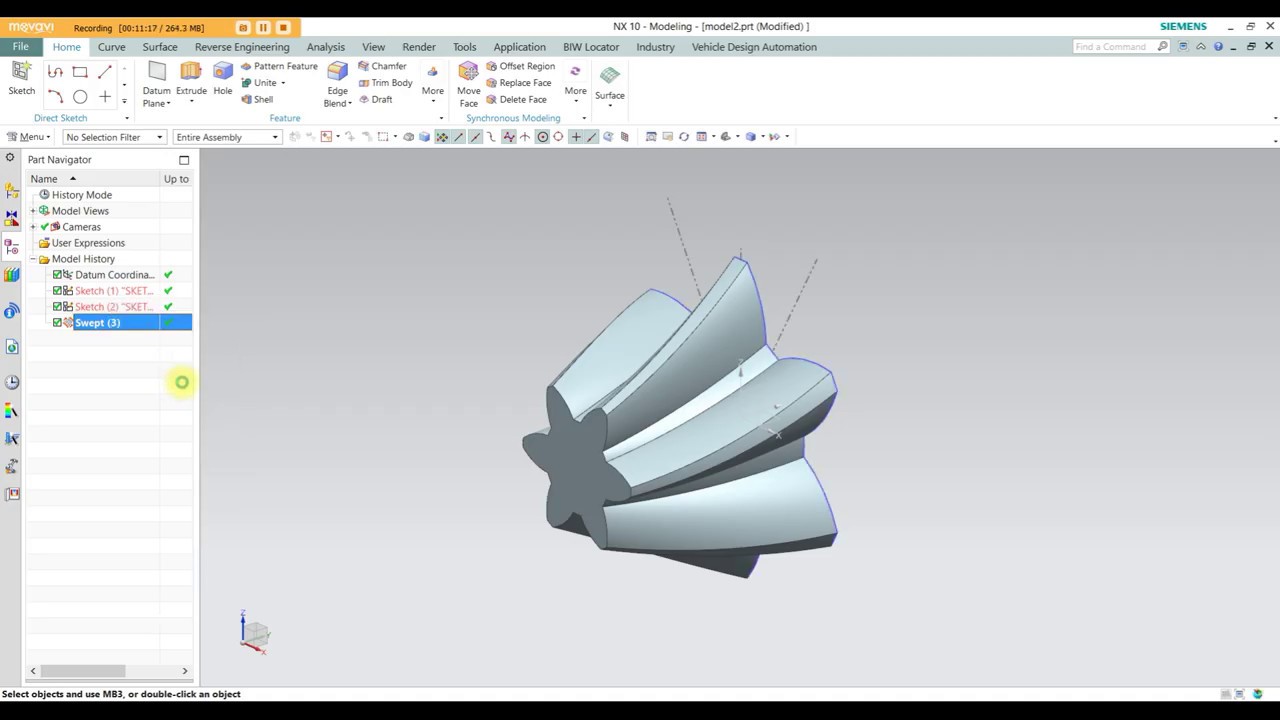Click the view triad in the graphics window

coord(253,633)
